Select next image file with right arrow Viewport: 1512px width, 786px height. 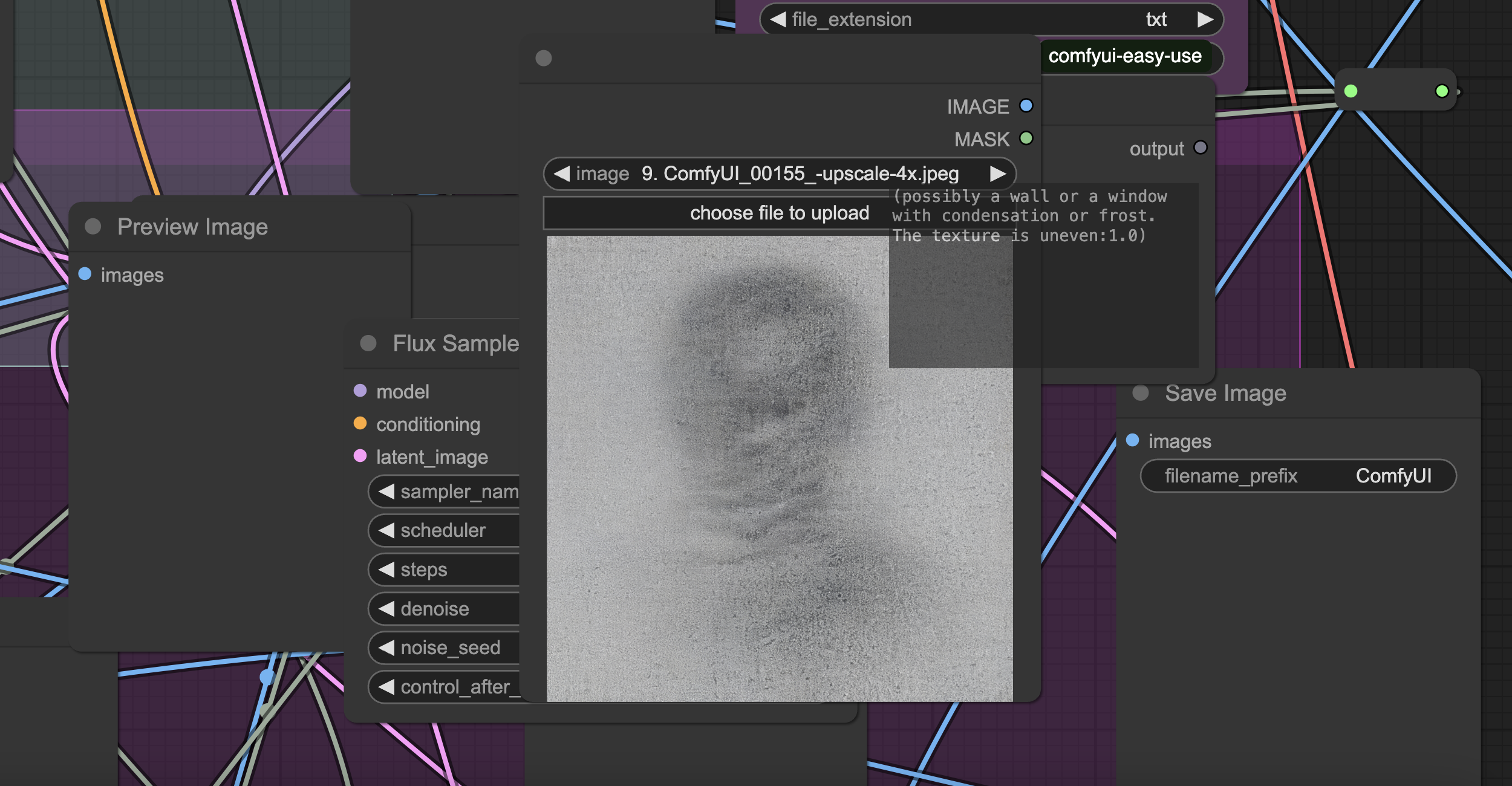[997, 174]
